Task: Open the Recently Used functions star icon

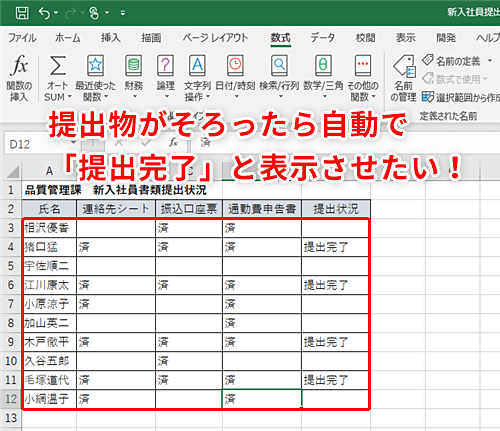Action: click(95, 65)
